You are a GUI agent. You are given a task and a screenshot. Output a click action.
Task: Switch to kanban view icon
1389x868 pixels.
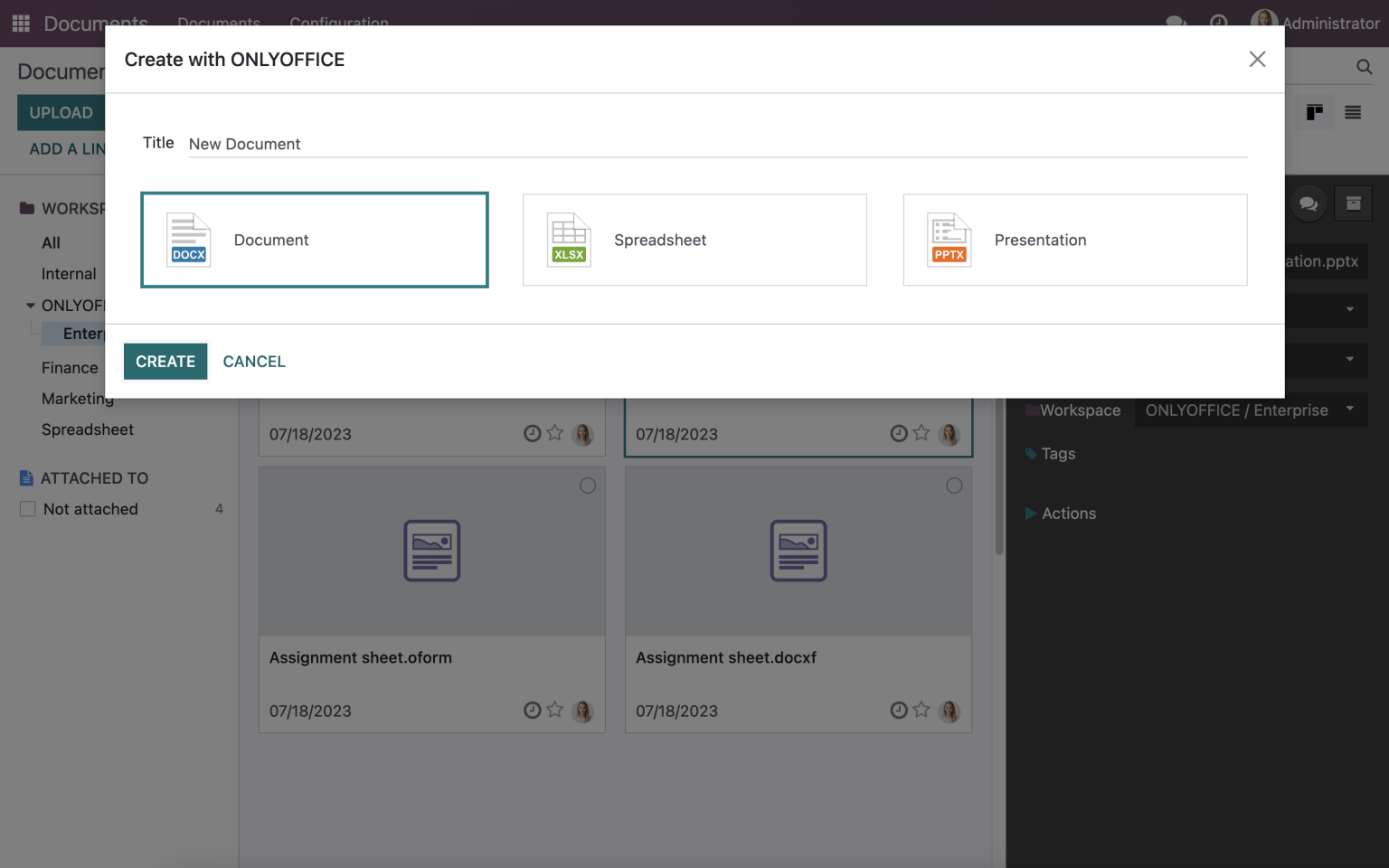1314,113
